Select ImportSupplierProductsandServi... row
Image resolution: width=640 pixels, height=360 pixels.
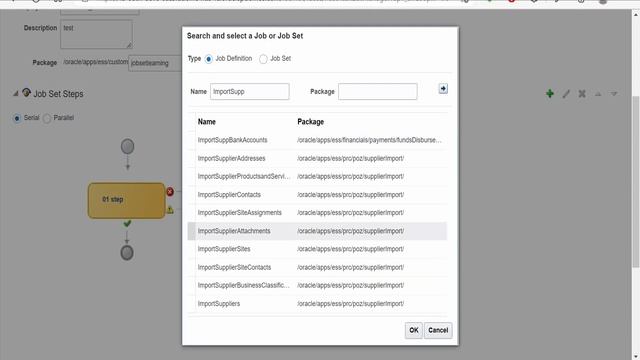pyautogui.click(x=317, y=176)
